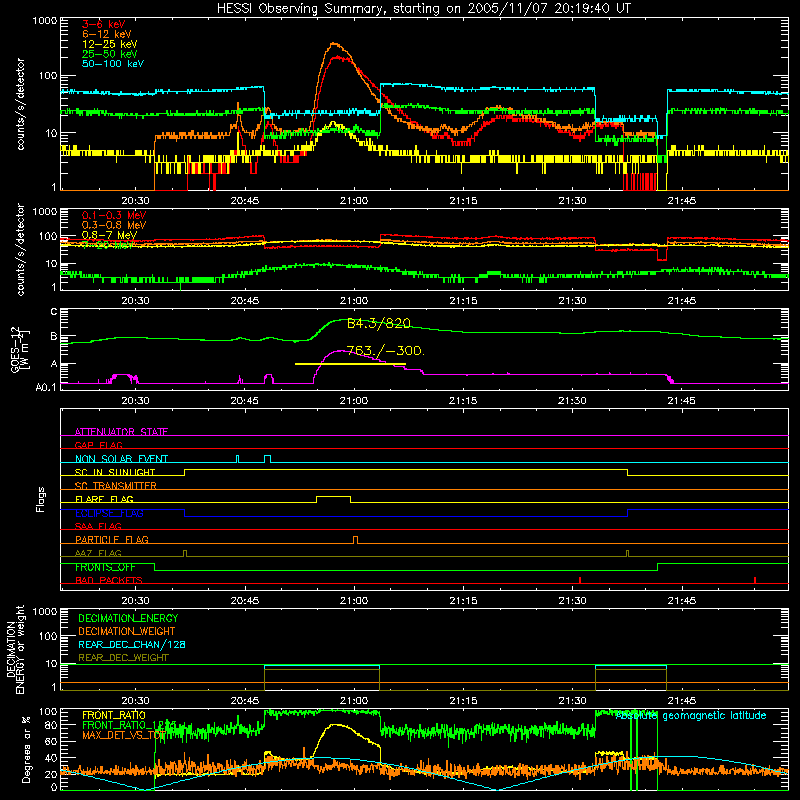Select the orange MAX_DET_VS_TOT legend label
The image size is (800, 800).
click(124, 735)
